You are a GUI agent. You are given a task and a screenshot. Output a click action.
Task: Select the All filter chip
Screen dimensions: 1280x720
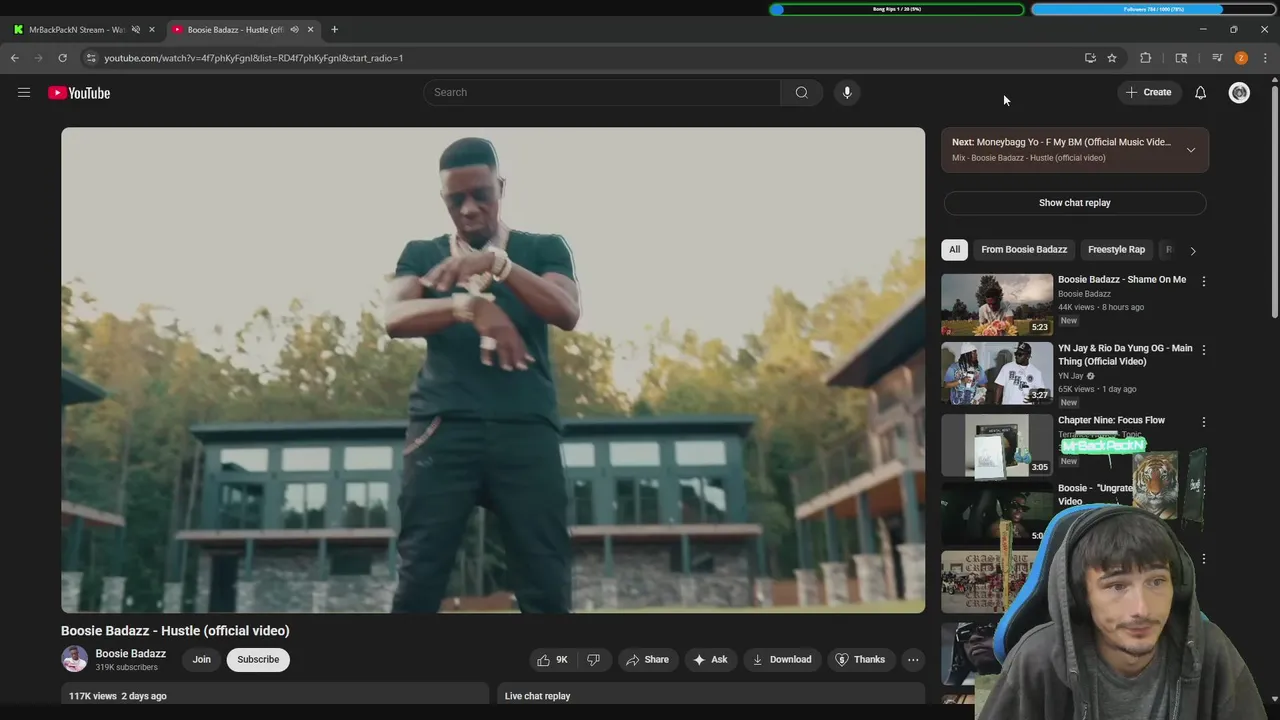click(954, 249)
